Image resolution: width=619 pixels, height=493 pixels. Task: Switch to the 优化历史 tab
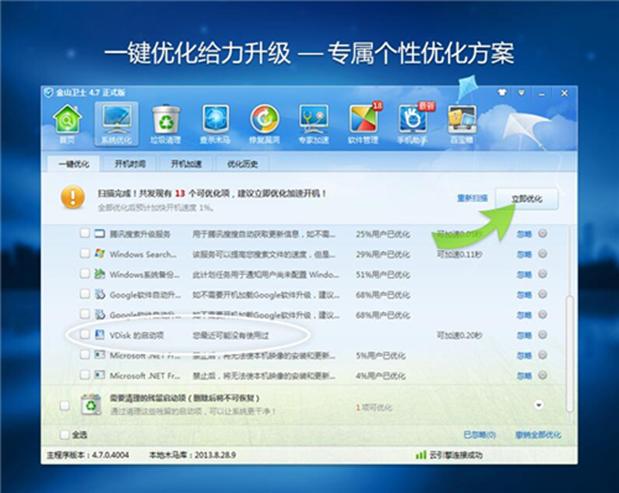coord(243,164)
